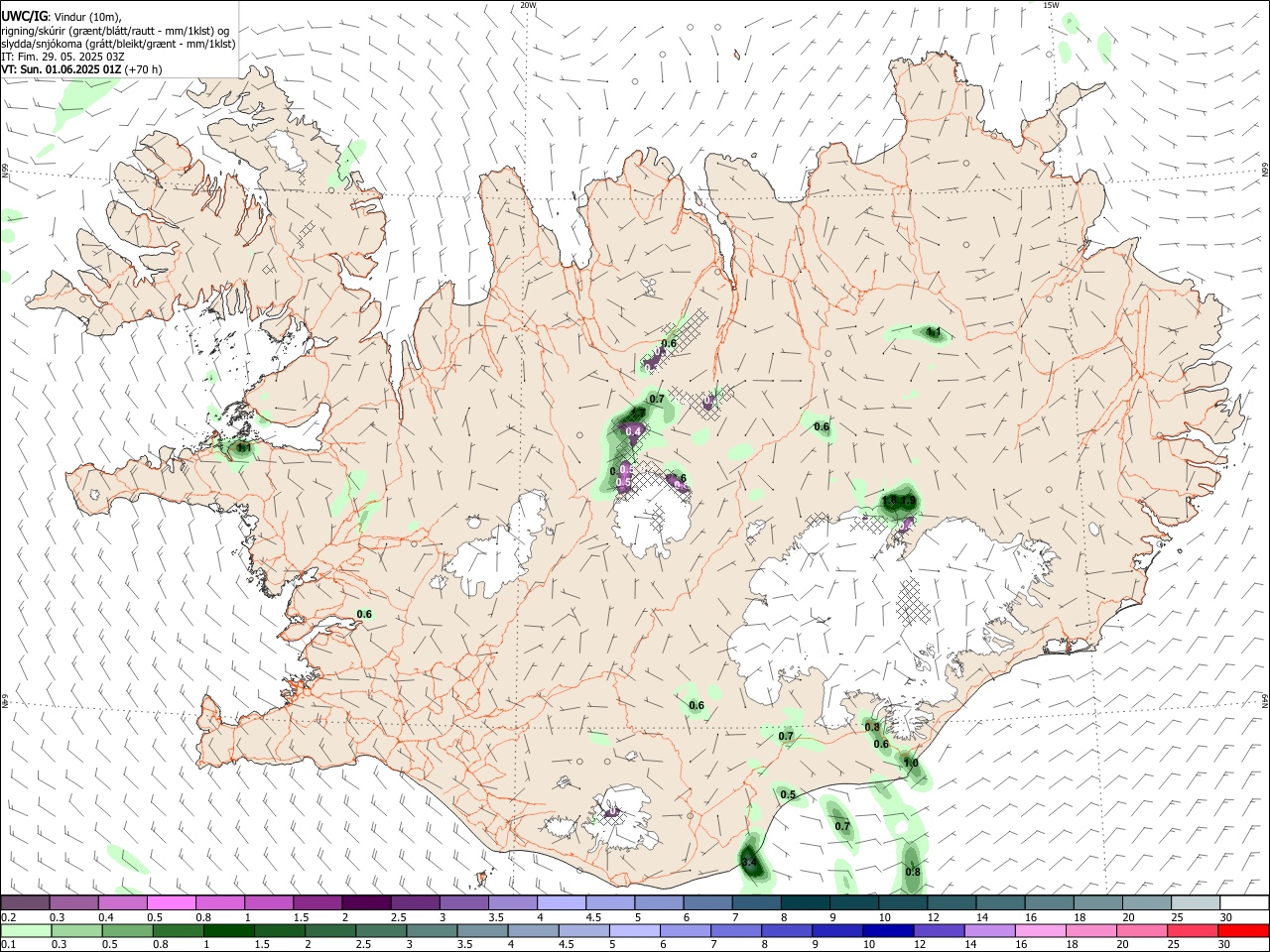Viewport: 1270px width, 952px height.
Task: Select the 20 grey-teal swatch in upper scale
Action: click(x=1147, y=903)
